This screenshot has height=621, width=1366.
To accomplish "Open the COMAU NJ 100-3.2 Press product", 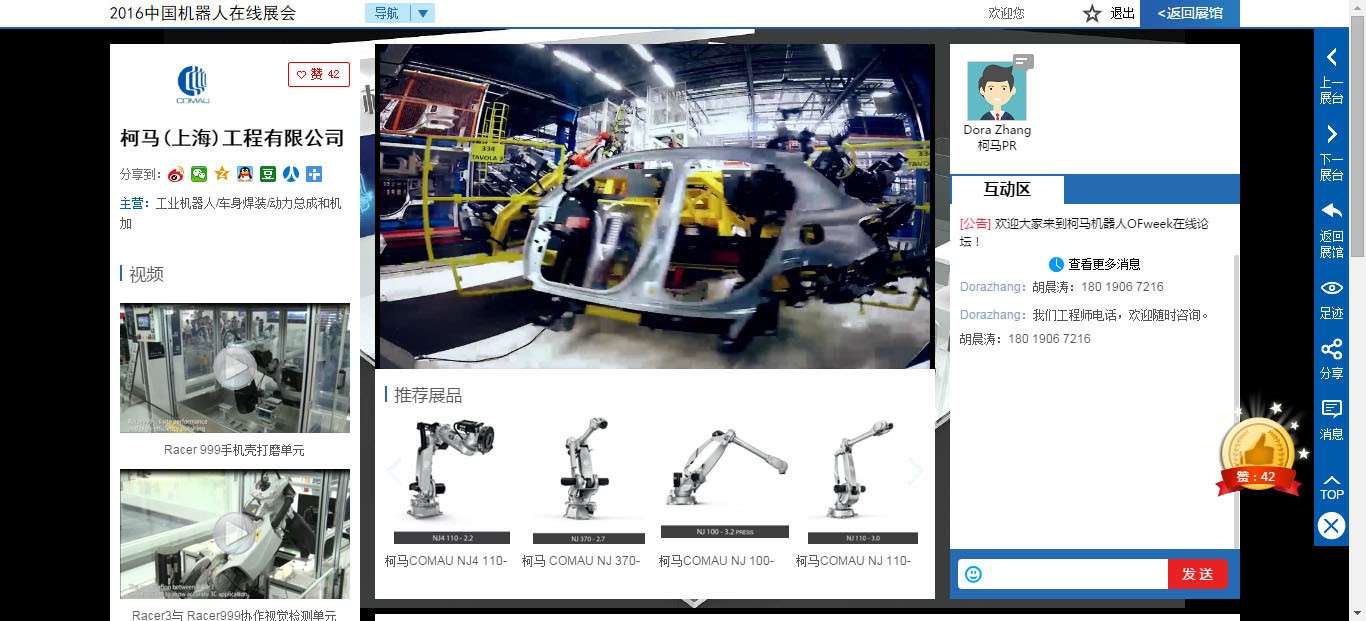I will (725, 481).
